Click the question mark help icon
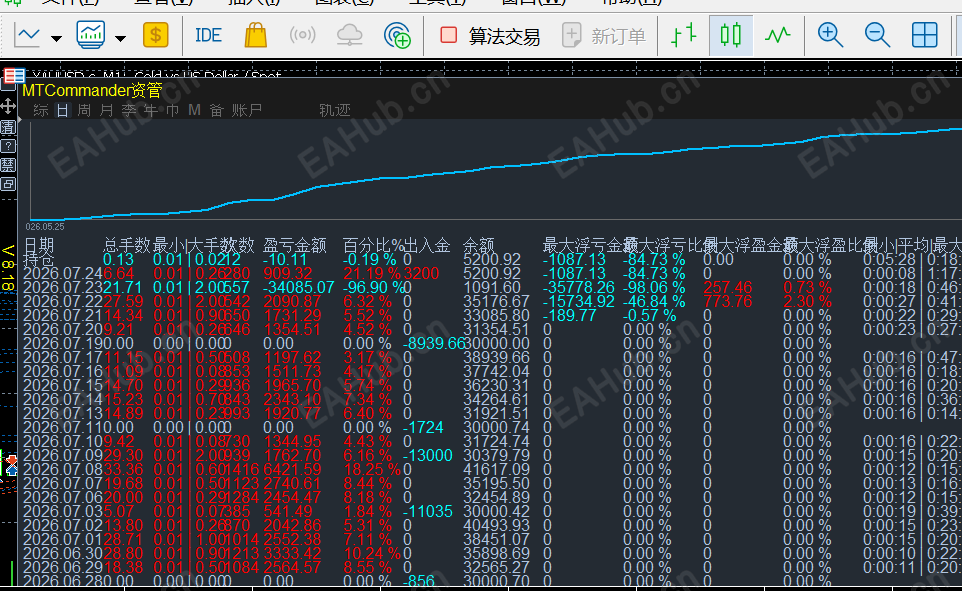Viewport: 962px width, 591px height. [8, 146]
